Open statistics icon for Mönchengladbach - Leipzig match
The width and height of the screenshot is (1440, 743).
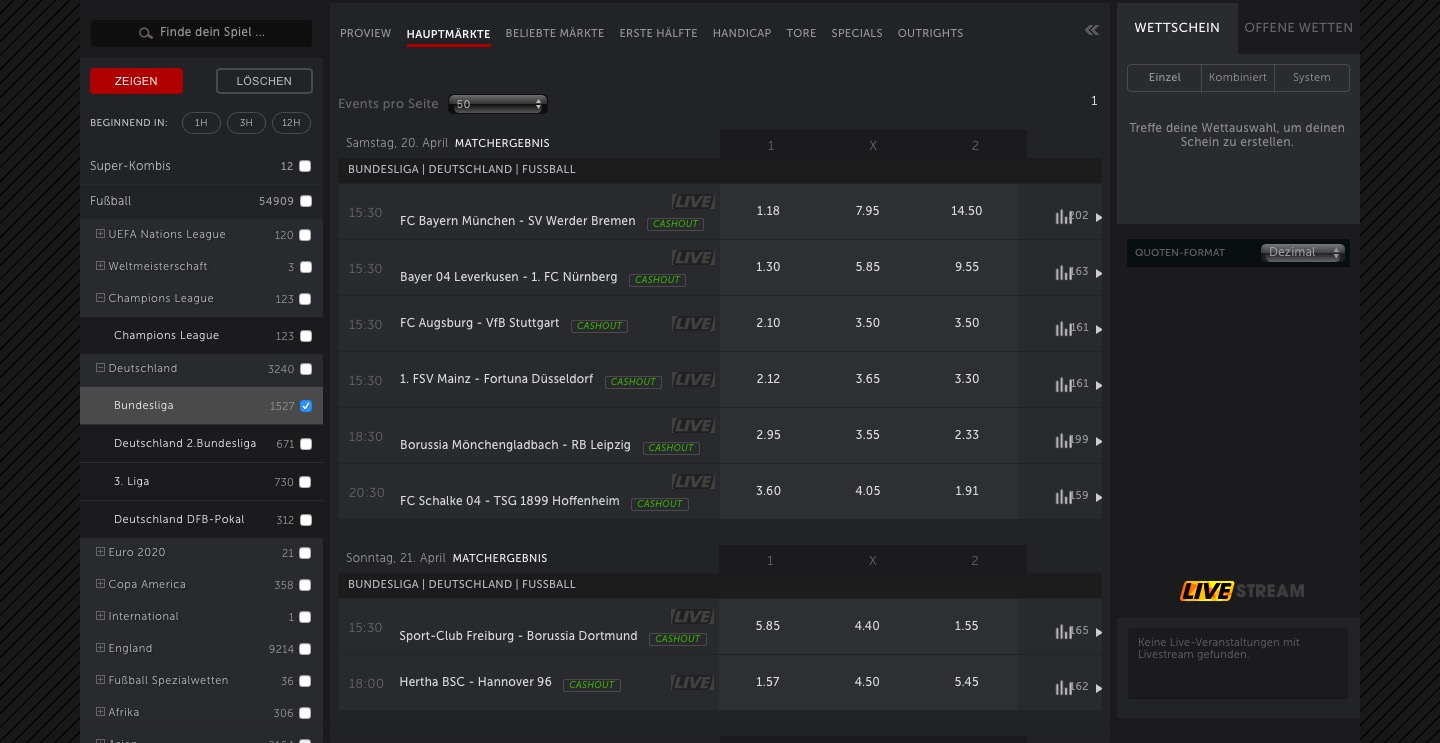(1062, 440)
